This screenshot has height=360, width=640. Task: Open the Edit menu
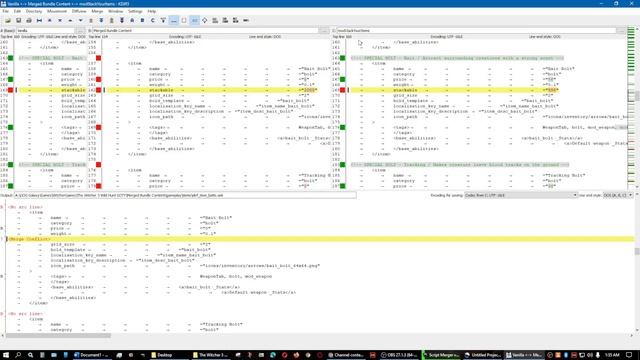(x=17, y=11)
